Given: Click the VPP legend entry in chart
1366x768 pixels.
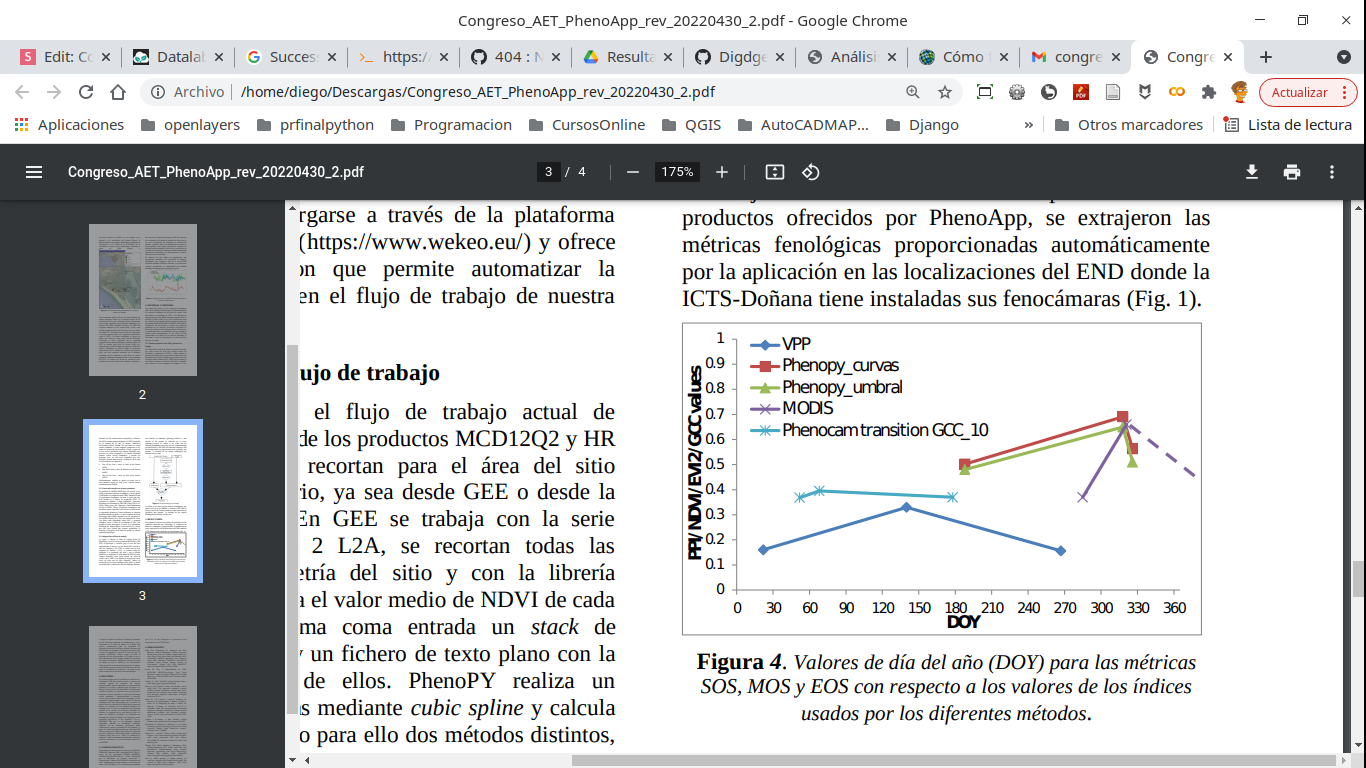Looking at the screenshot, I should coord(780,344).
